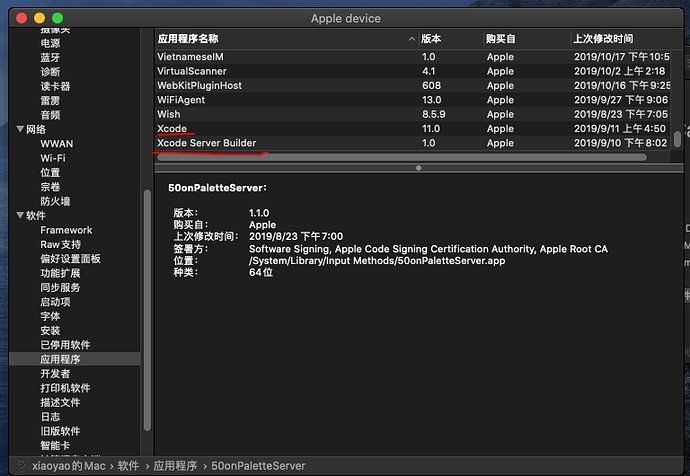
Task: Select 开发者 in the sidebar
Action: coord(55,373)
